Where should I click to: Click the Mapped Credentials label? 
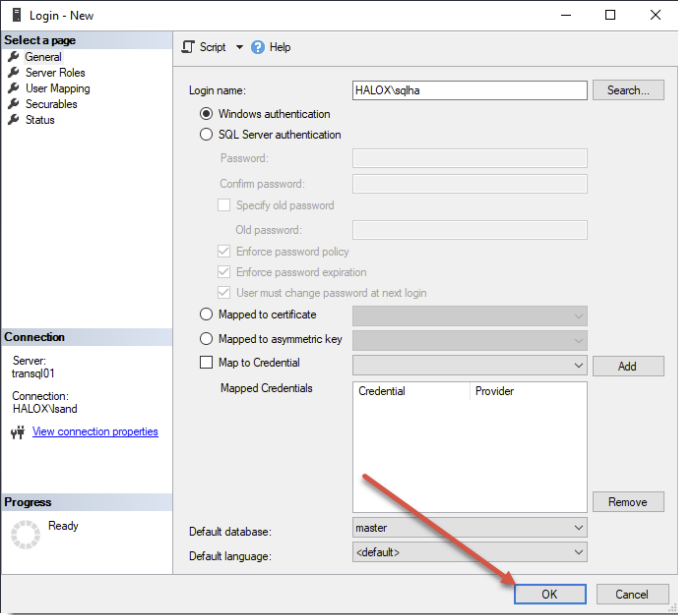266,388
